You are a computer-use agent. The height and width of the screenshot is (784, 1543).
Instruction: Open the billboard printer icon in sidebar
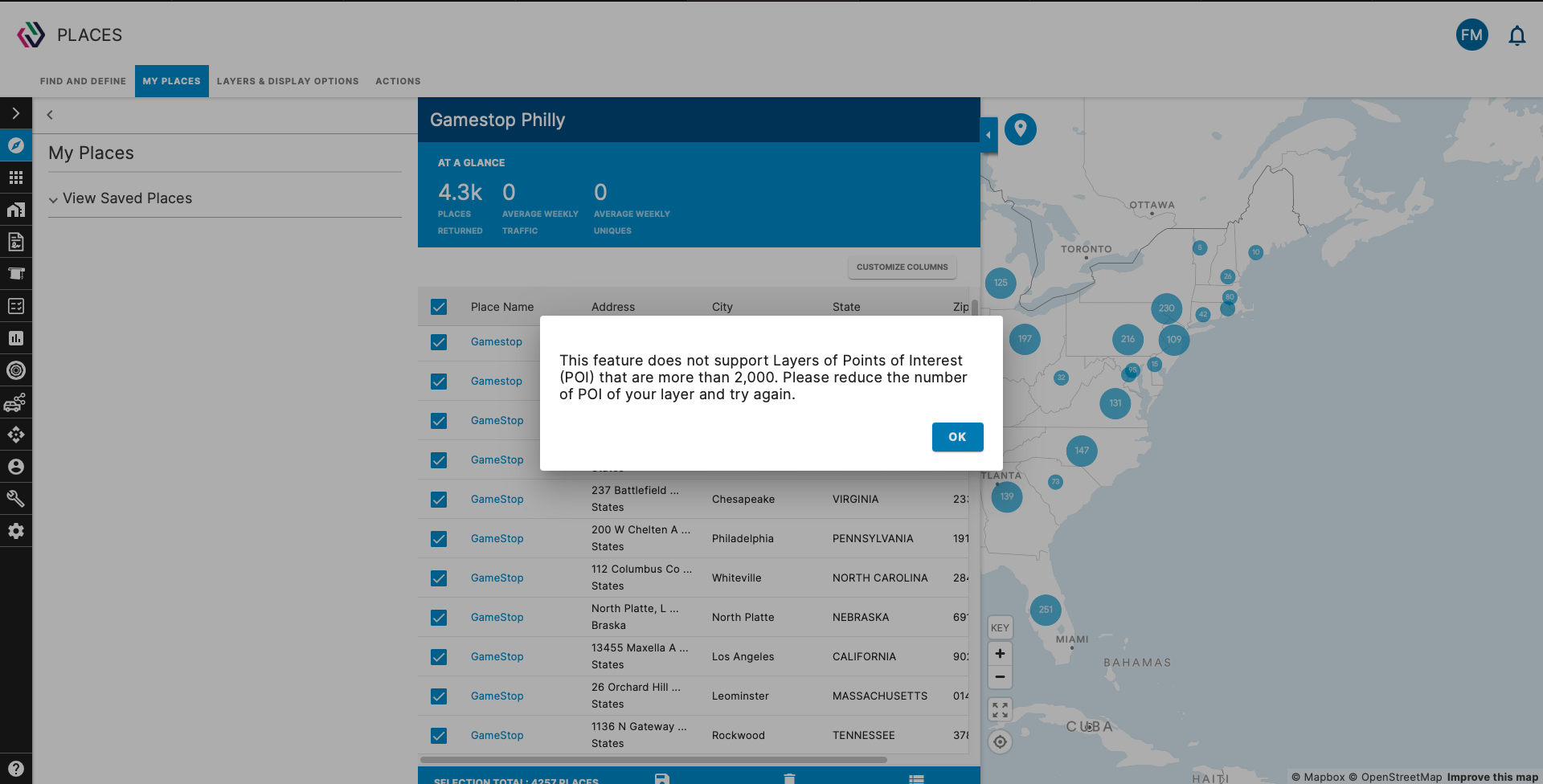coord(16,274)
